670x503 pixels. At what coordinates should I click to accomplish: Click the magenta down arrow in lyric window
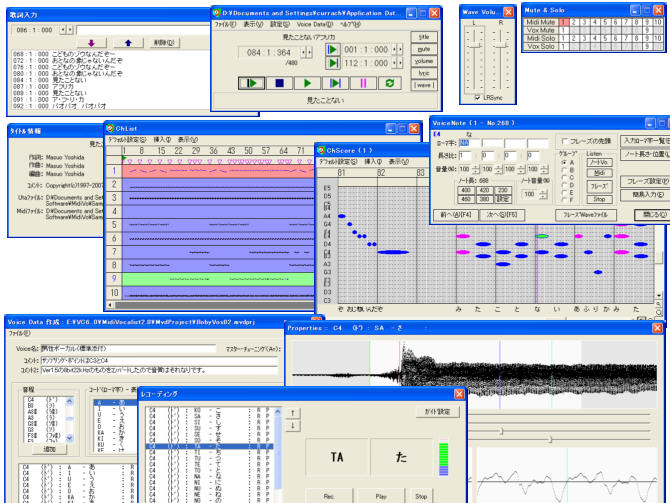coord(91,43)
